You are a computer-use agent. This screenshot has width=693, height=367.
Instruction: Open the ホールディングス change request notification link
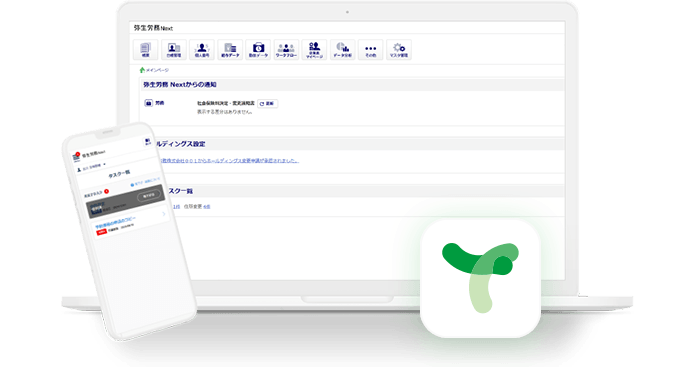[229, 161]
